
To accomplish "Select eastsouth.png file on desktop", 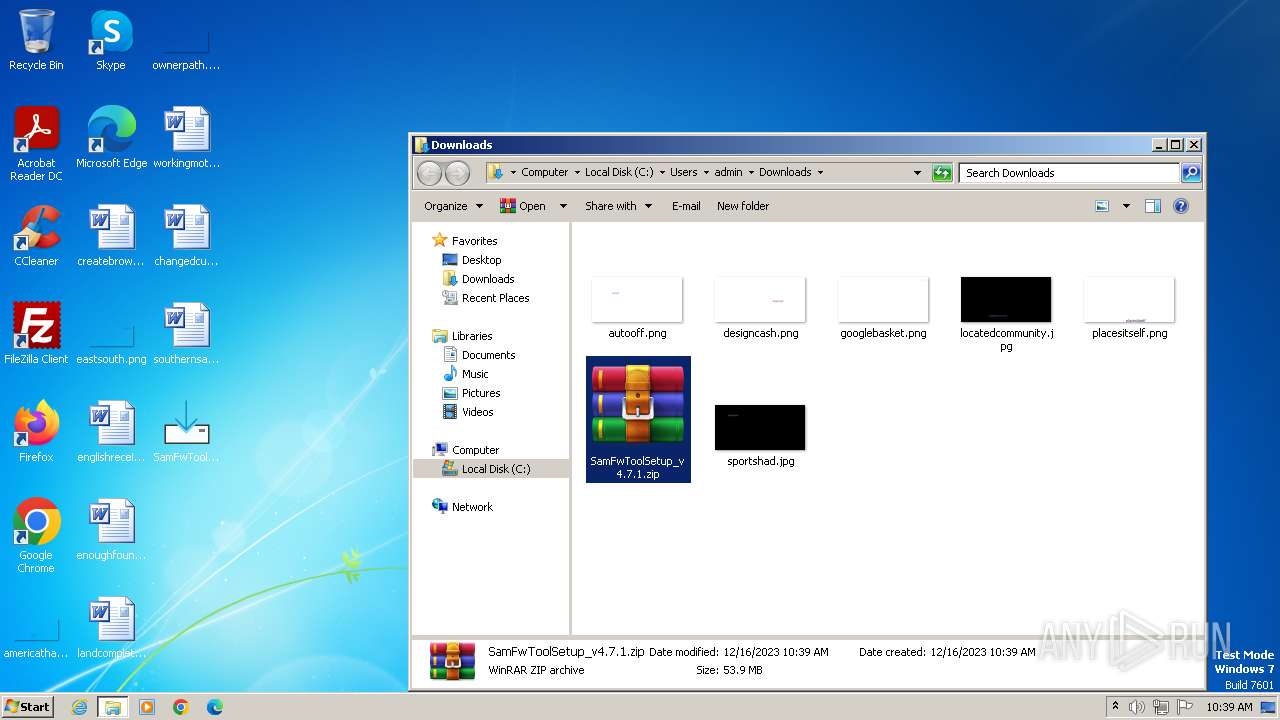I will click(111, 340).
